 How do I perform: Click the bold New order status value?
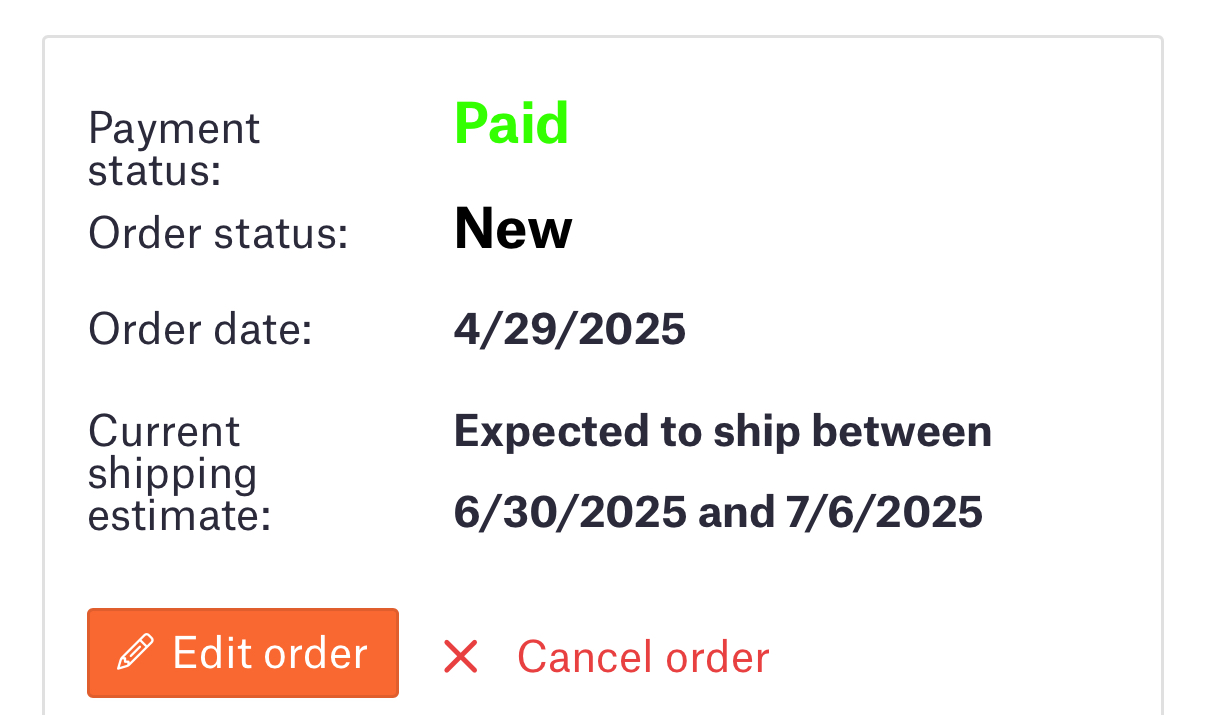point(513,229)
